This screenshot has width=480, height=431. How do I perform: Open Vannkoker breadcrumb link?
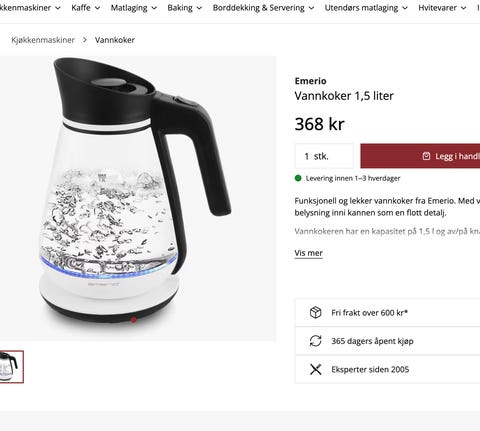pos(115,40)
